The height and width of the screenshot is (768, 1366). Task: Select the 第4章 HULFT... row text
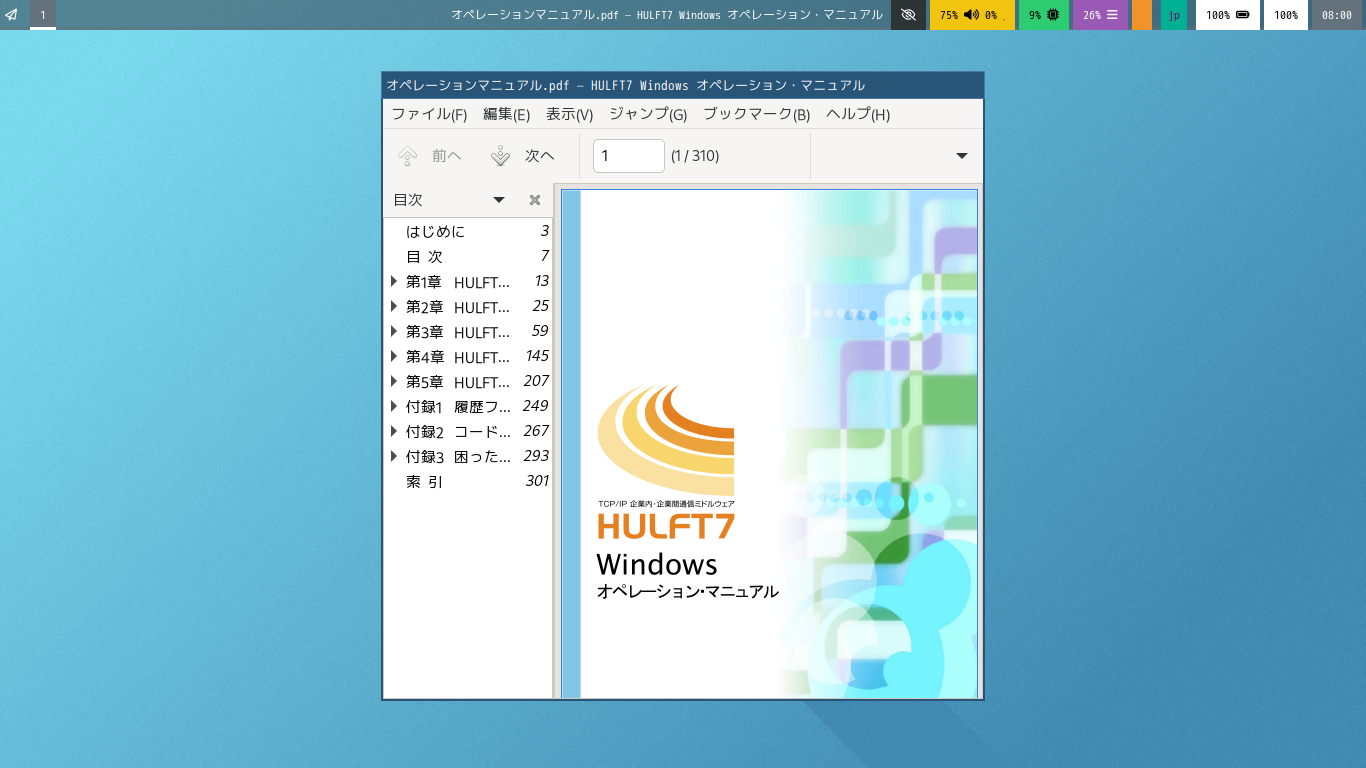click(x=458, y=357)
